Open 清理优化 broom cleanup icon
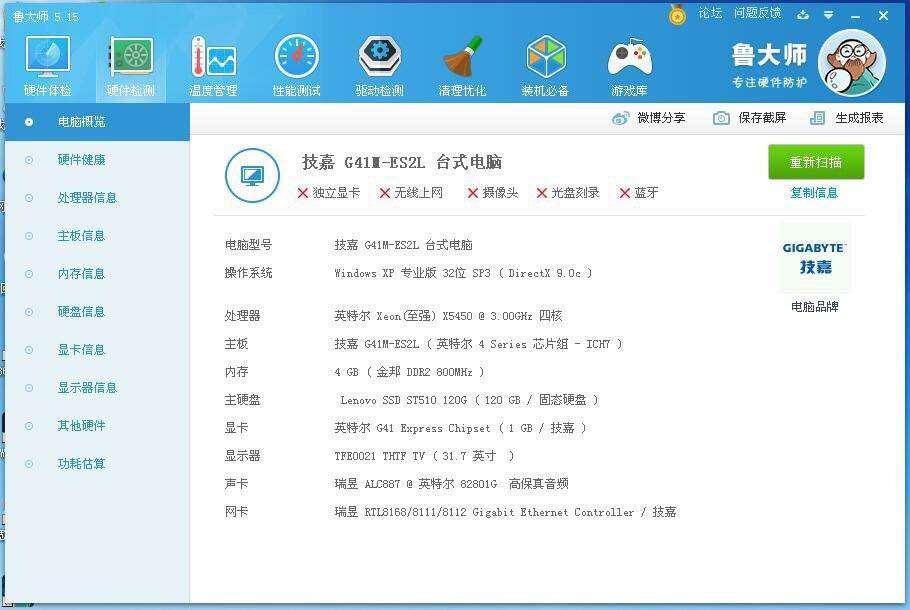This screenshot has width=910, height=610. pos(463,66)
